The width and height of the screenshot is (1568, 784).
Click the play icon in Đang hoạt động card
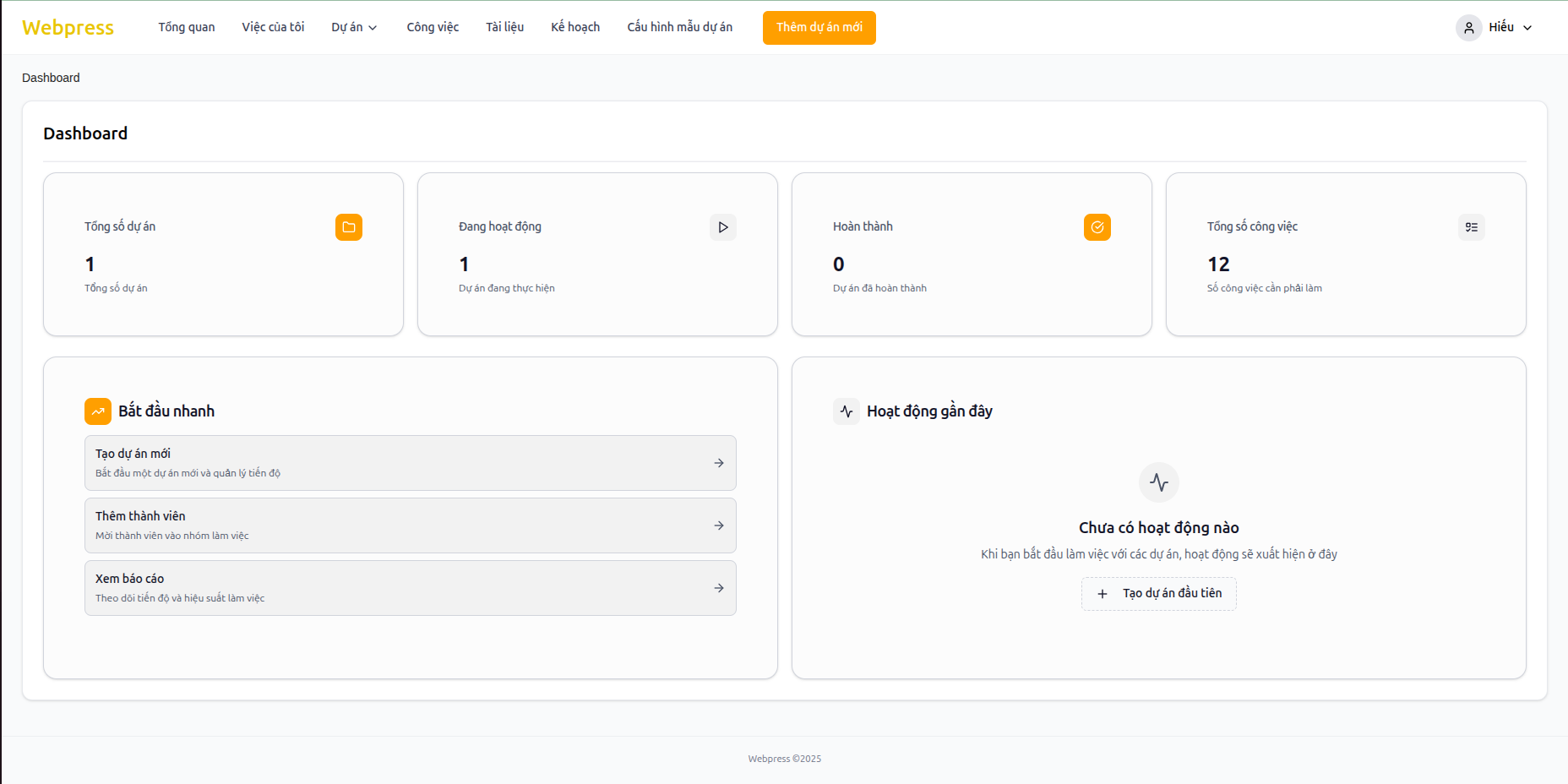click(722, 227)
